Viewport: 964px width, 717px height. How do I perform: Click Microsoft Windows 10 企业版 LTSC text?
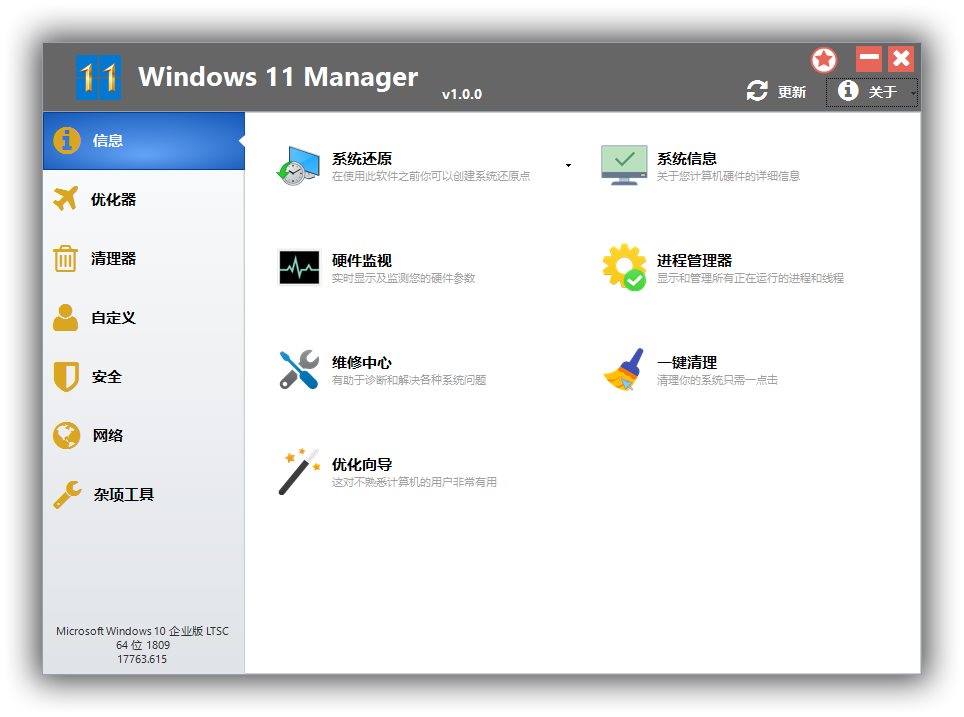point(142,631)
